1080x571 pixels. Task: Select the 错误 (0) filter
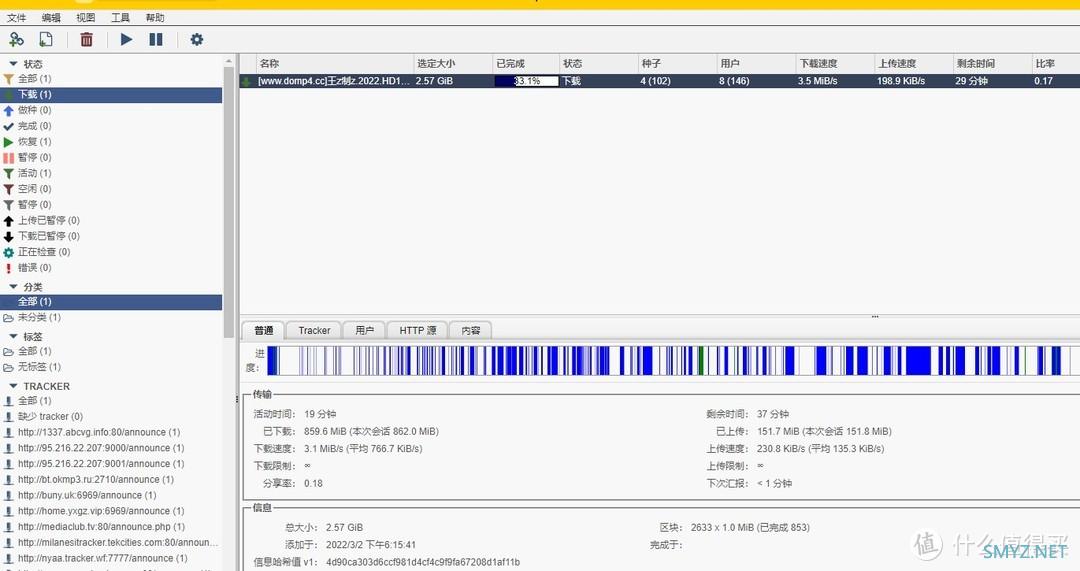point(111,268)
